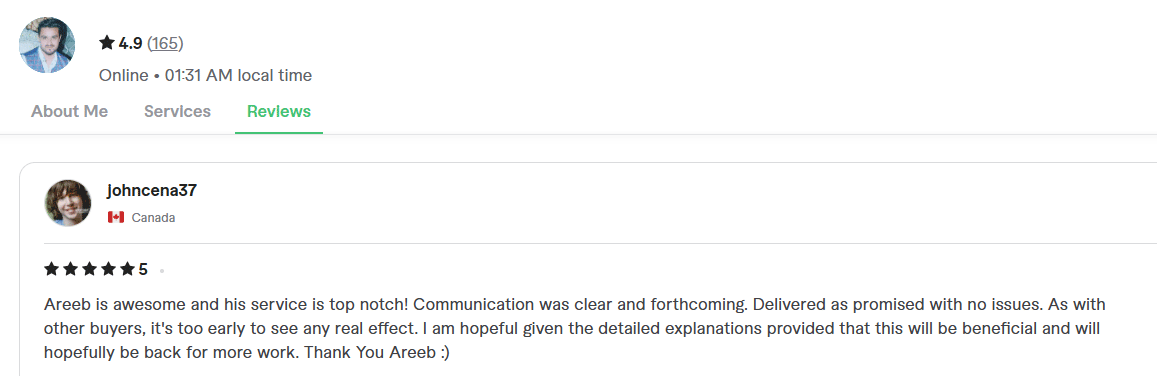This screenshot has width=1157, height=376.
Task: Click the fifth star in the review rating
Action: (x=128, y=268)
